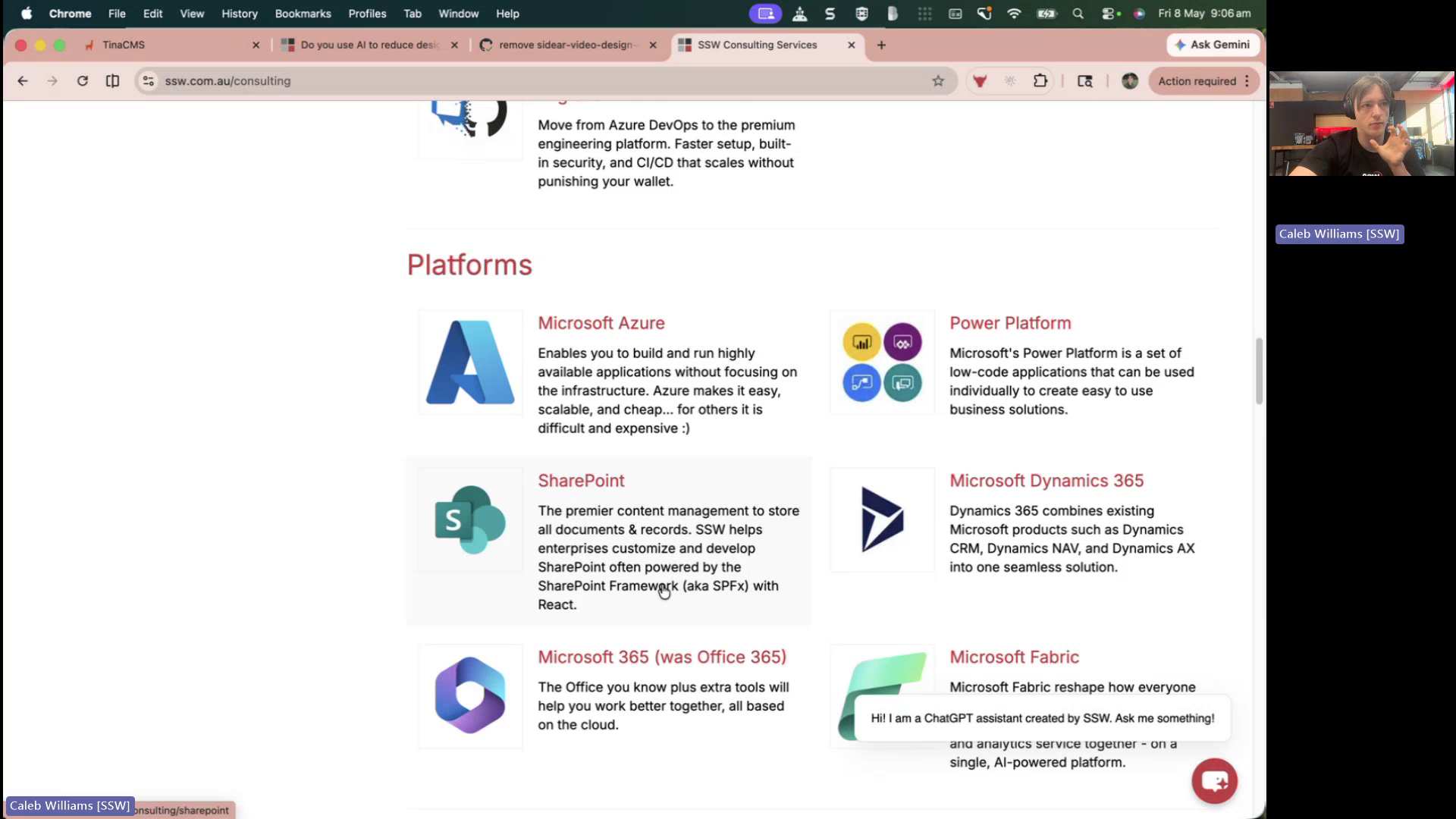
Task: Click the Caleb Williams webcam thumbnail
Action: pyautogui.click(x=1362, y=124)
